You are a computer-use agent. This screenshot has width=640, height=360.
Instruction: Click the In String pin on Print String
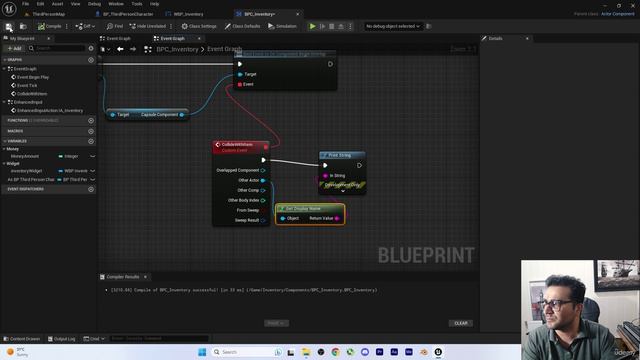[x=325, y=176]
